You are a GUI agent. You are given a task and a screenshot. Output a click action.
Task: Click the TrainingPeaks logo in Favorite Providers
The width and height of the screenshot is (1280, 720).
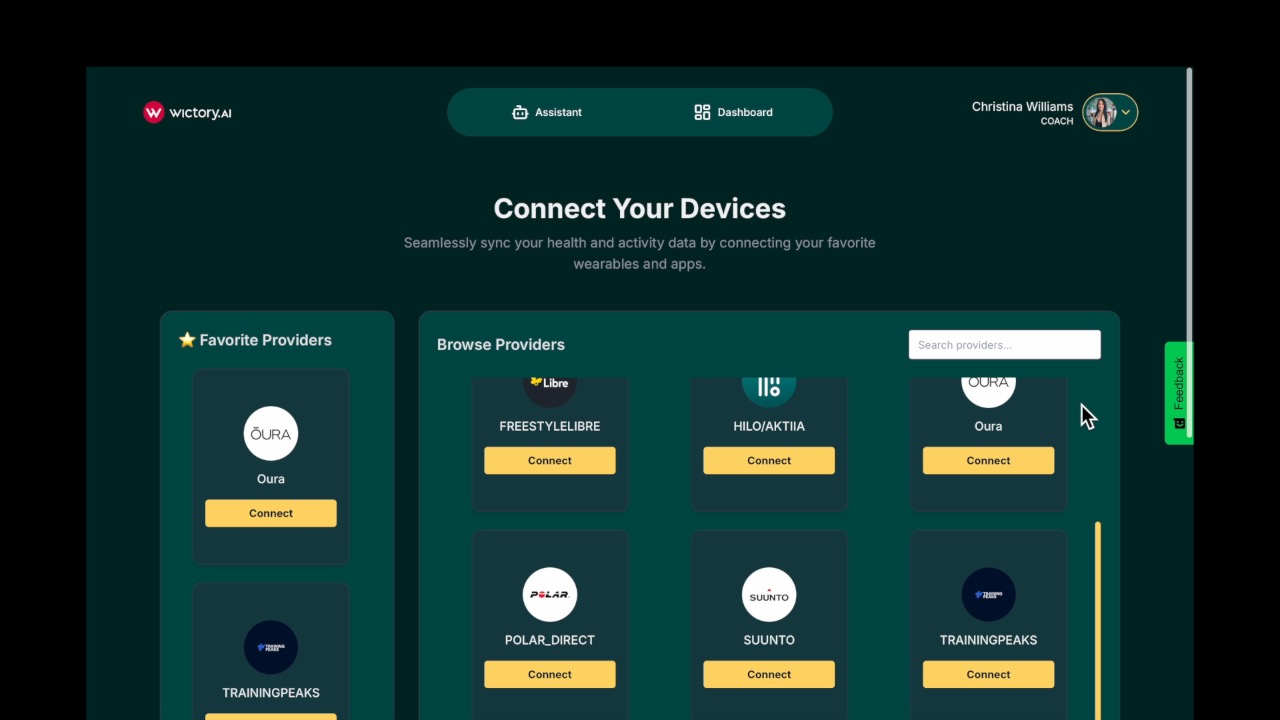271,647
